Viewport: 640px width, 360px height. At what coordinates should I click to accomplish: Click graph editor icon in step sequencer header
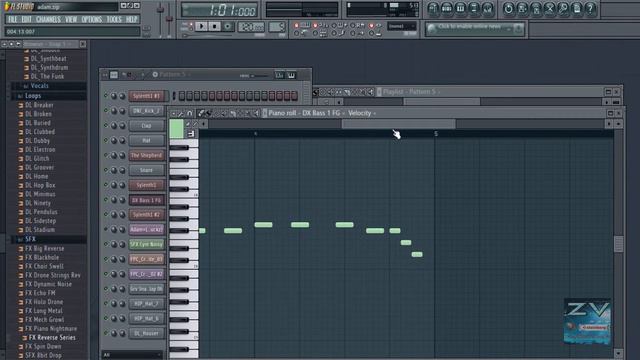pos(279,75)
